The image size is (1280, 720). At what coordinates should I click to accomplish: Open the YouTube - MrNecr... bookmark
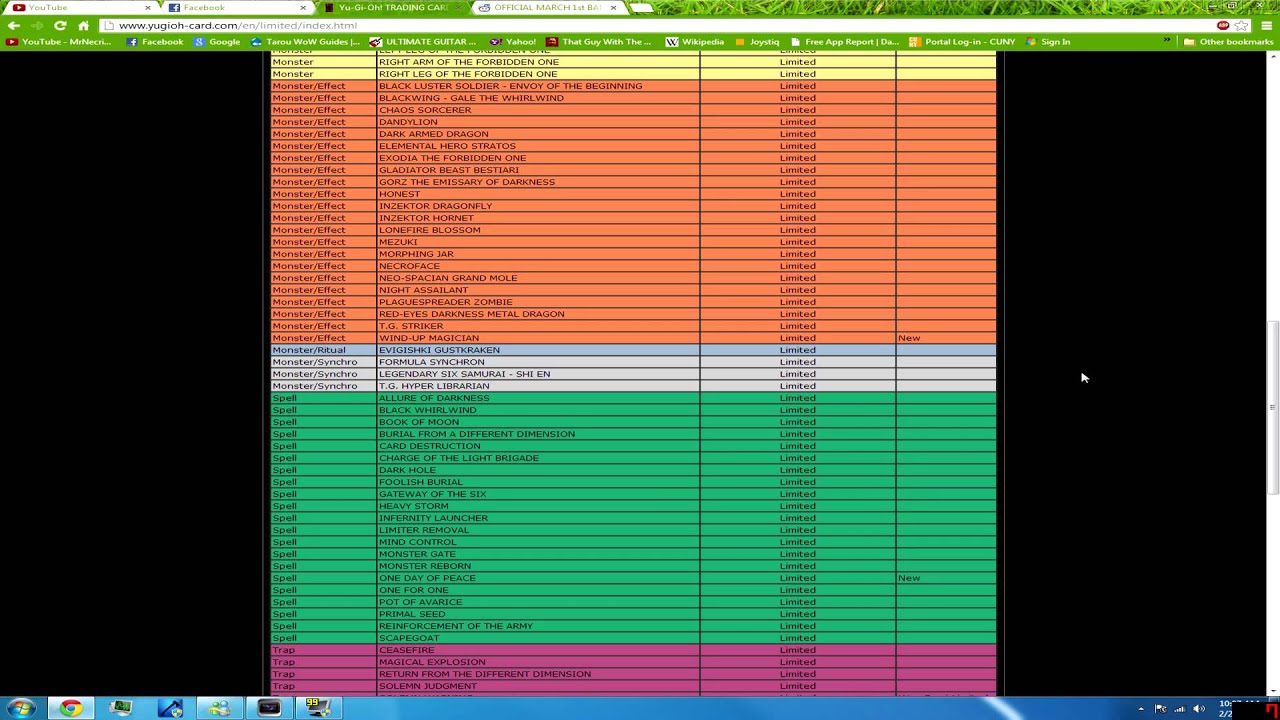(59, 42)
